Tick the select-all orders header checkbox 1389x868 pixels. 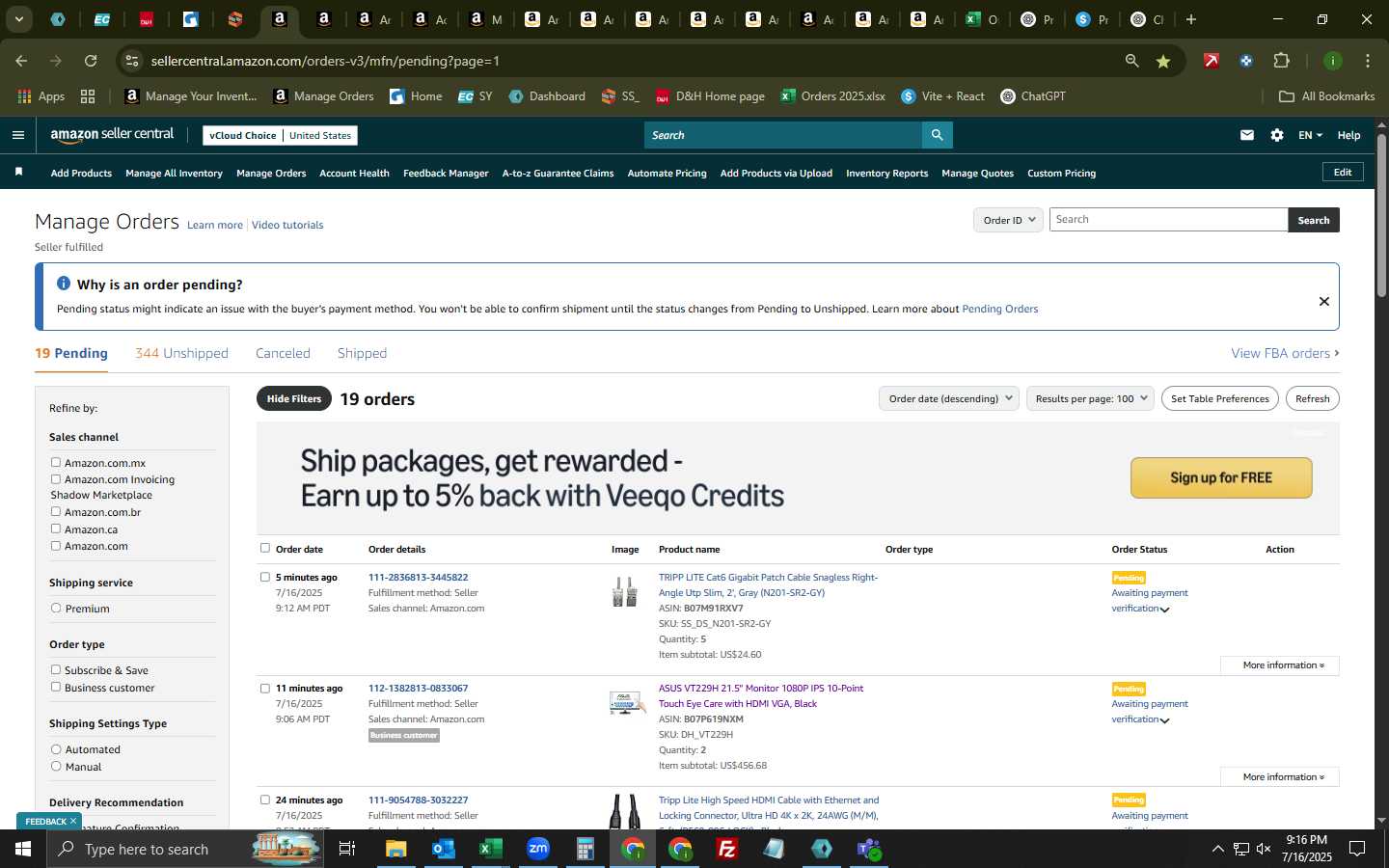pos(265,548)
